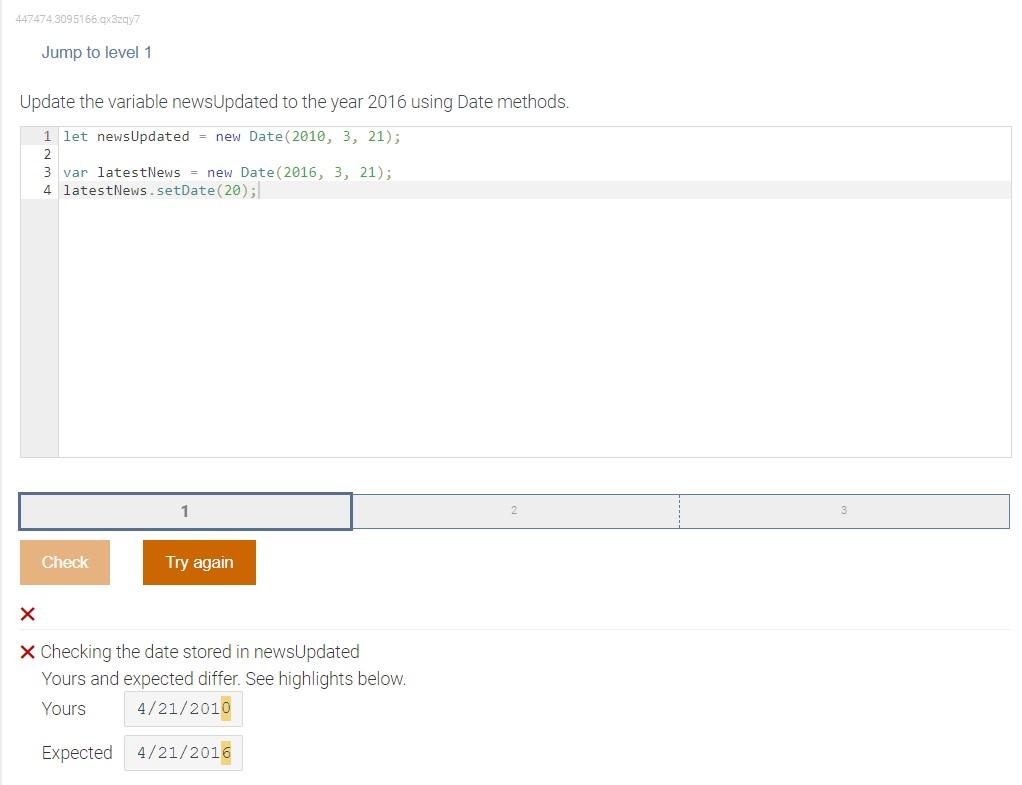Select level 3 progress segment
Image resolution: width=1022 pixels, height=785 pixels.
(x=844, y=511)
